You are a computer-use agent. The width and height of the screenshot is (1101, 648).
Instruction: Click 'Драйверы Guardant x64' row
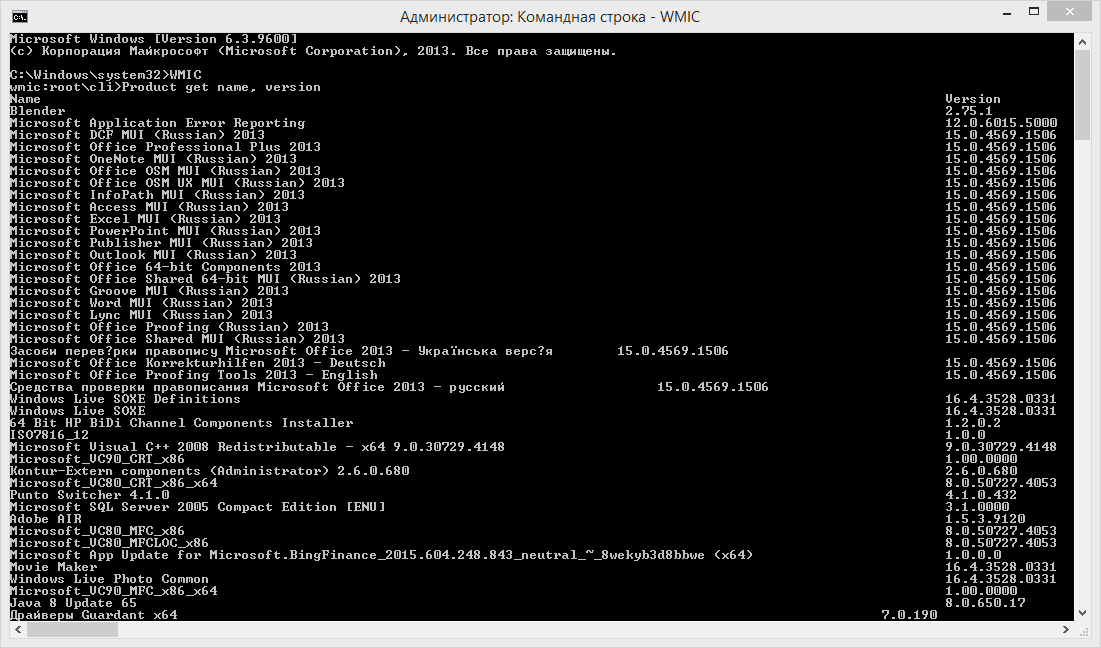[93, 615]
